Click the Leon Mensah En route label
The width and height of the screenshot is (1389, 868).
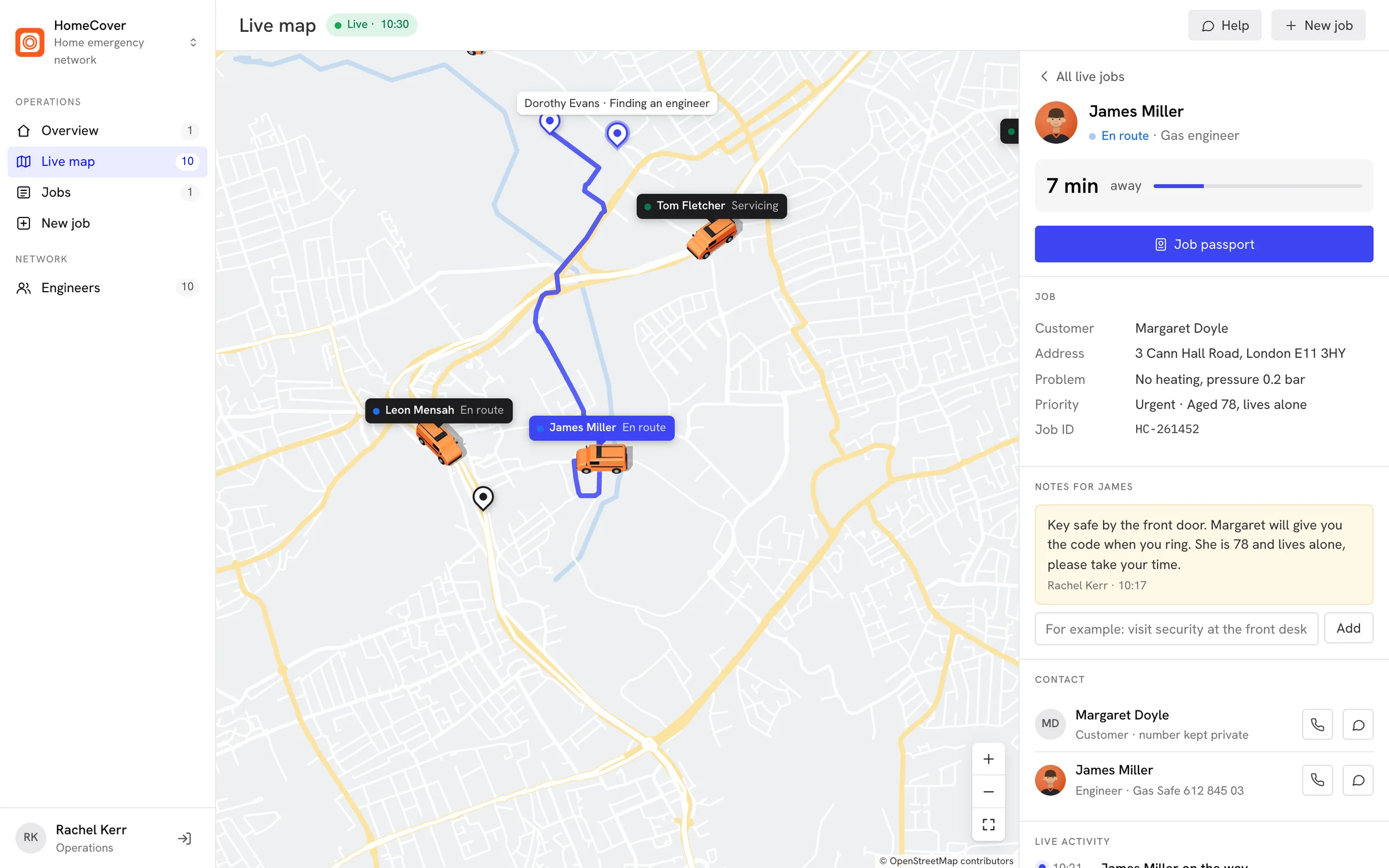click(439, 410)
